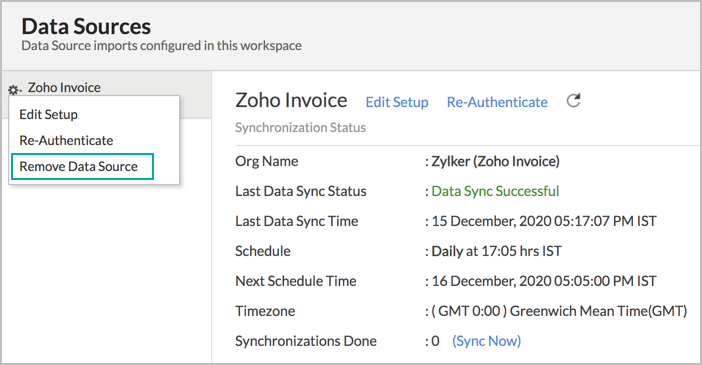Click the workspace imports description text
The height and width of the screenshot is (365, 702).
[x=162, y=46]
